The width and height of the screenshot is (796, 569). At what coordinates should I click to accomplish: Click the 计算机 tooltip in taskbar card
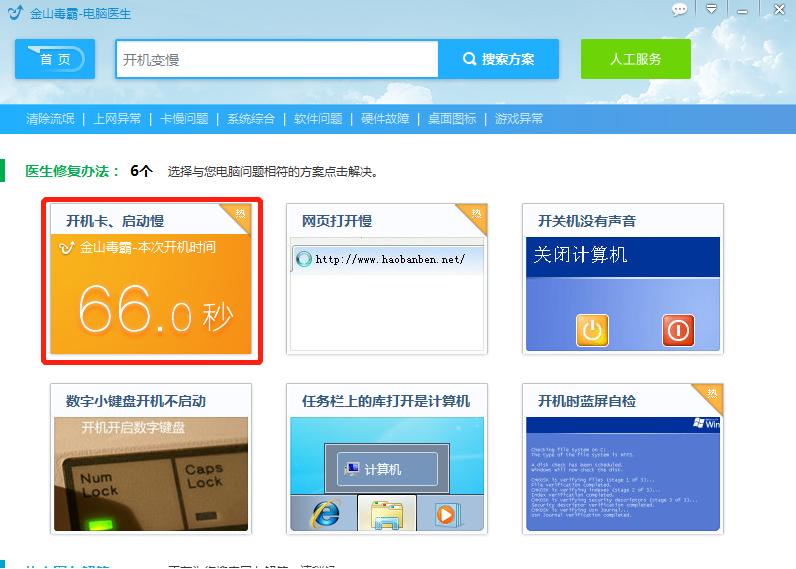[387, 469]
